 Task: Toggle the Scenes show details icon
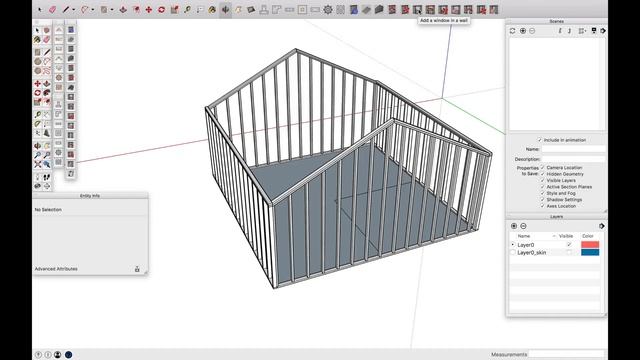point(594,31)
